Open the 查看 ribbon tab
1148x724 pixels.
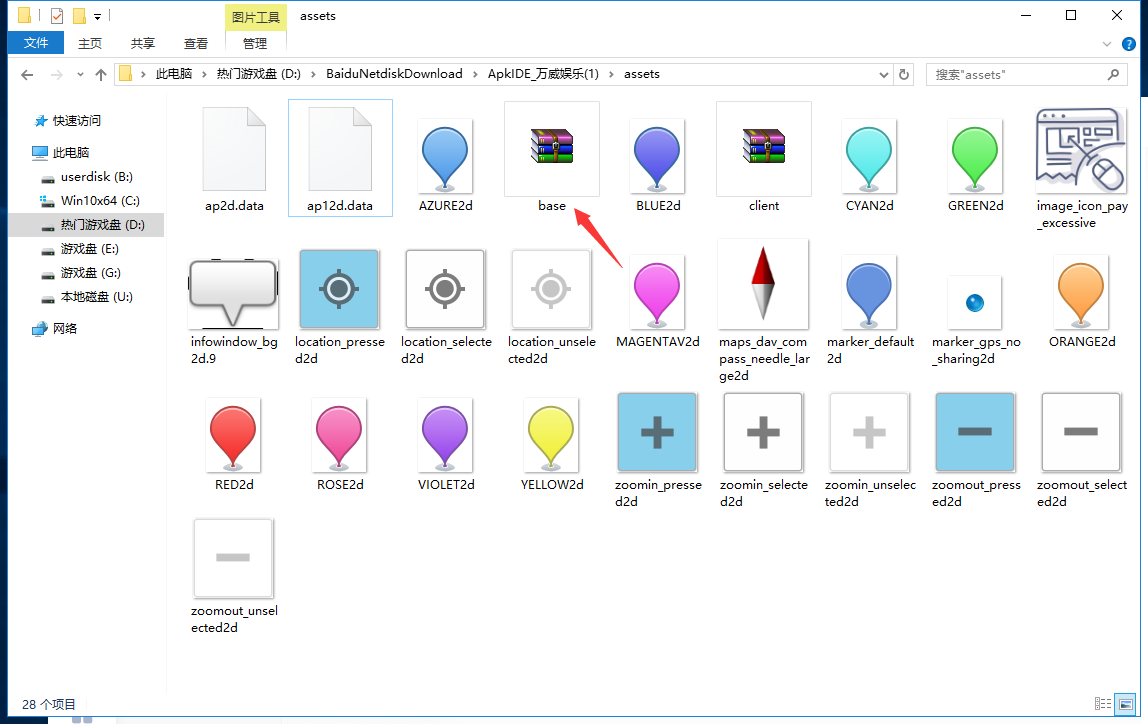click(x=195, y=43)
